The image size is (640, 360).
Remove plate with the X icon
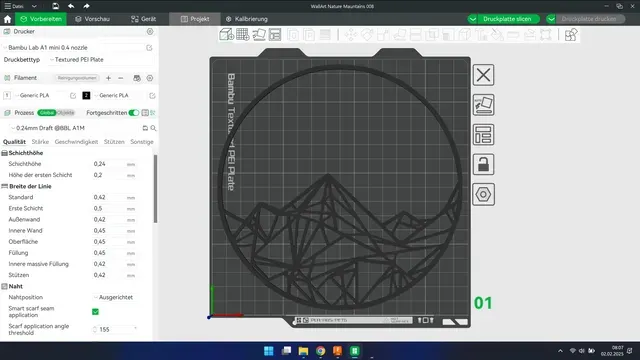point(483,75)
